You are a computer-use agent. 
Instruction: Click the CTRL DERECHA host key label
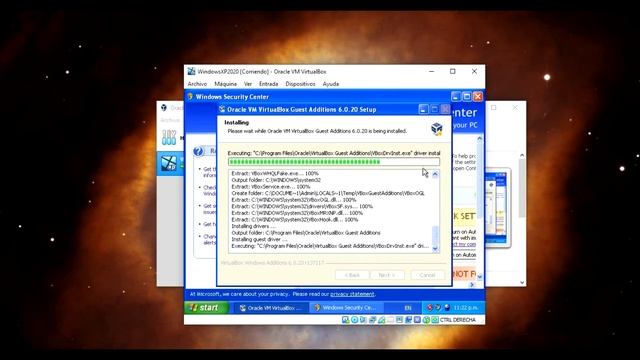click(458, 320)
